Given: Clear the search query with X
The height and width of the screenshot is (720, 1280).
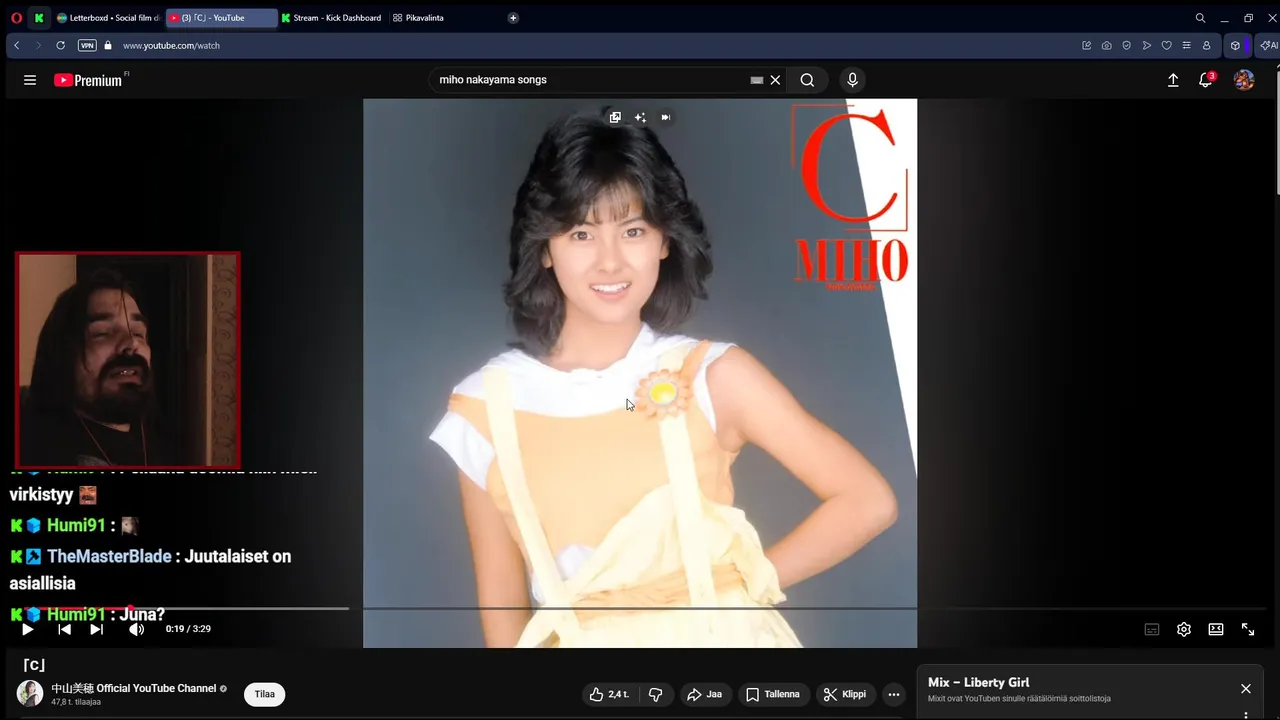Looking at the screenshot, I should click(x=775, y=80).
